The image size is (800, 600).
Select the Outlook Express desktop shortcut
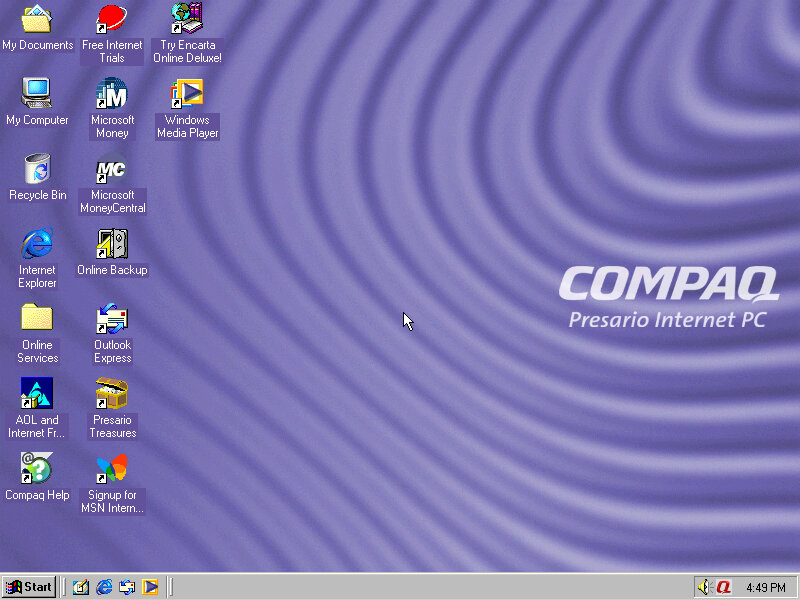(112, 319)
